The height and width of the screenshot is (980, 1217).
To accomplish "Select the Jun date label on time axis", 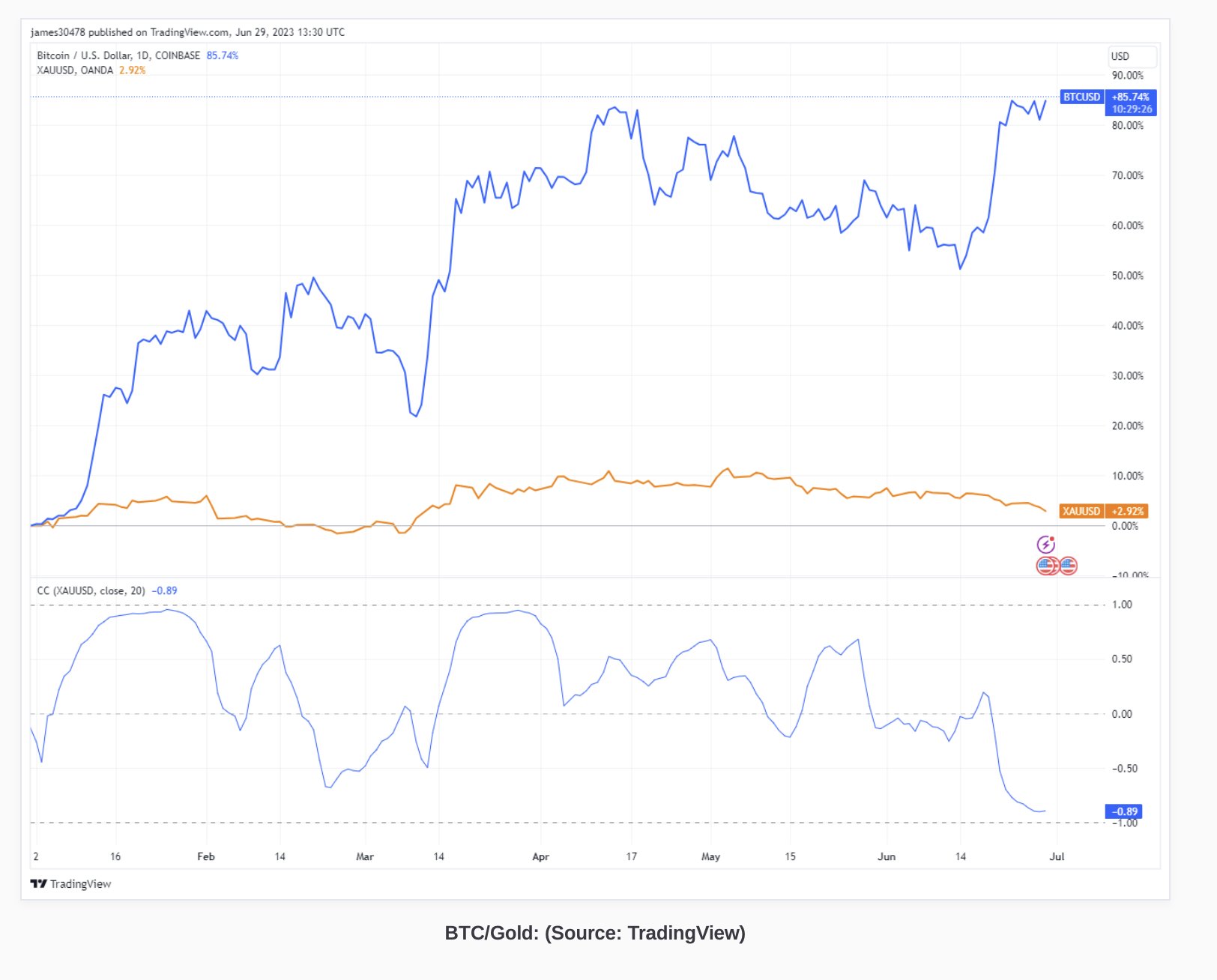I will click(x=887, y=856).
